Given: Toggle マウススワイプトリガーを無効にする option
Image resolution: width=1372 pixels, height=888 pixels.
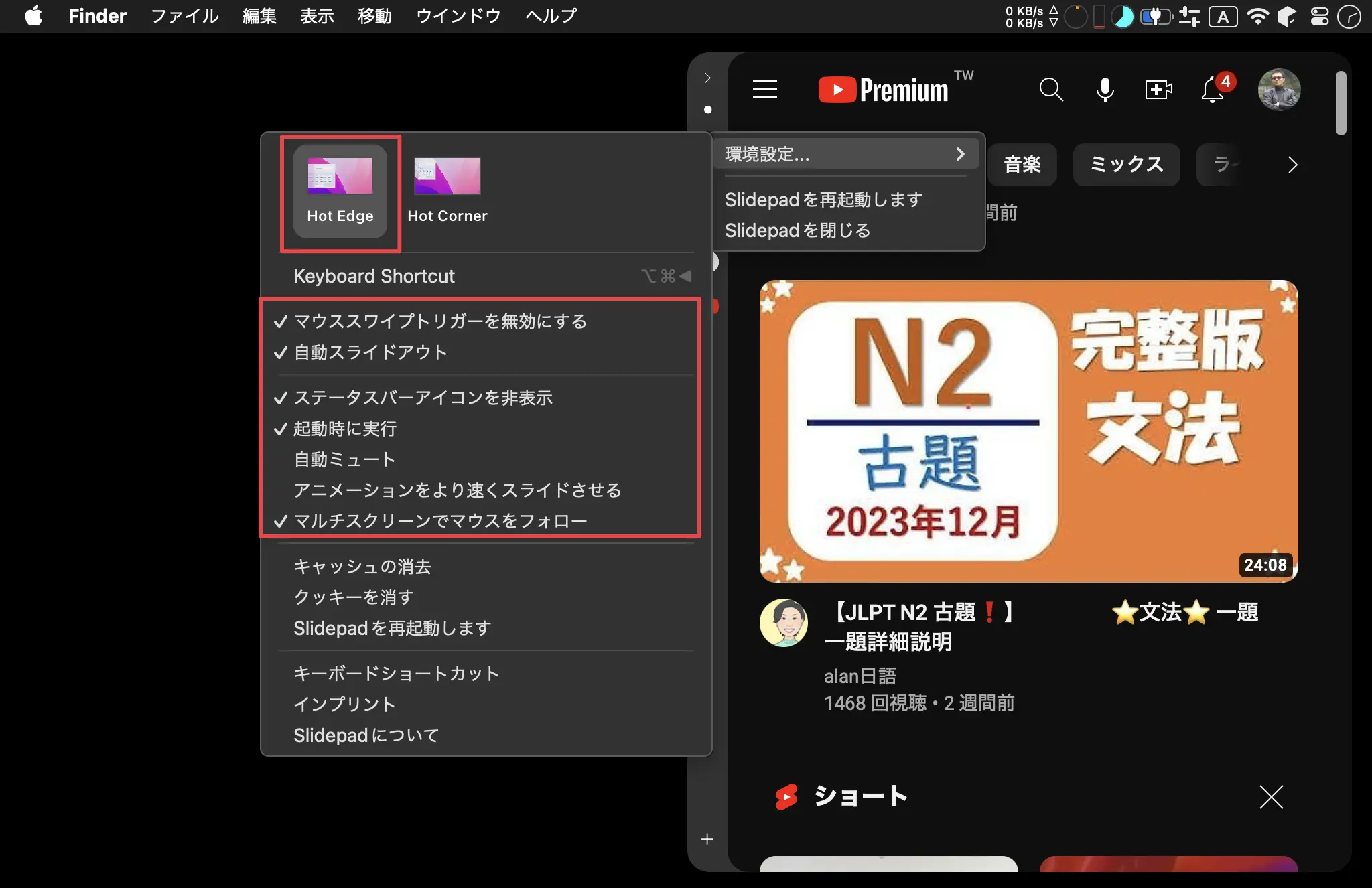Looking at the screenshot, I should (x=439, y=321).
